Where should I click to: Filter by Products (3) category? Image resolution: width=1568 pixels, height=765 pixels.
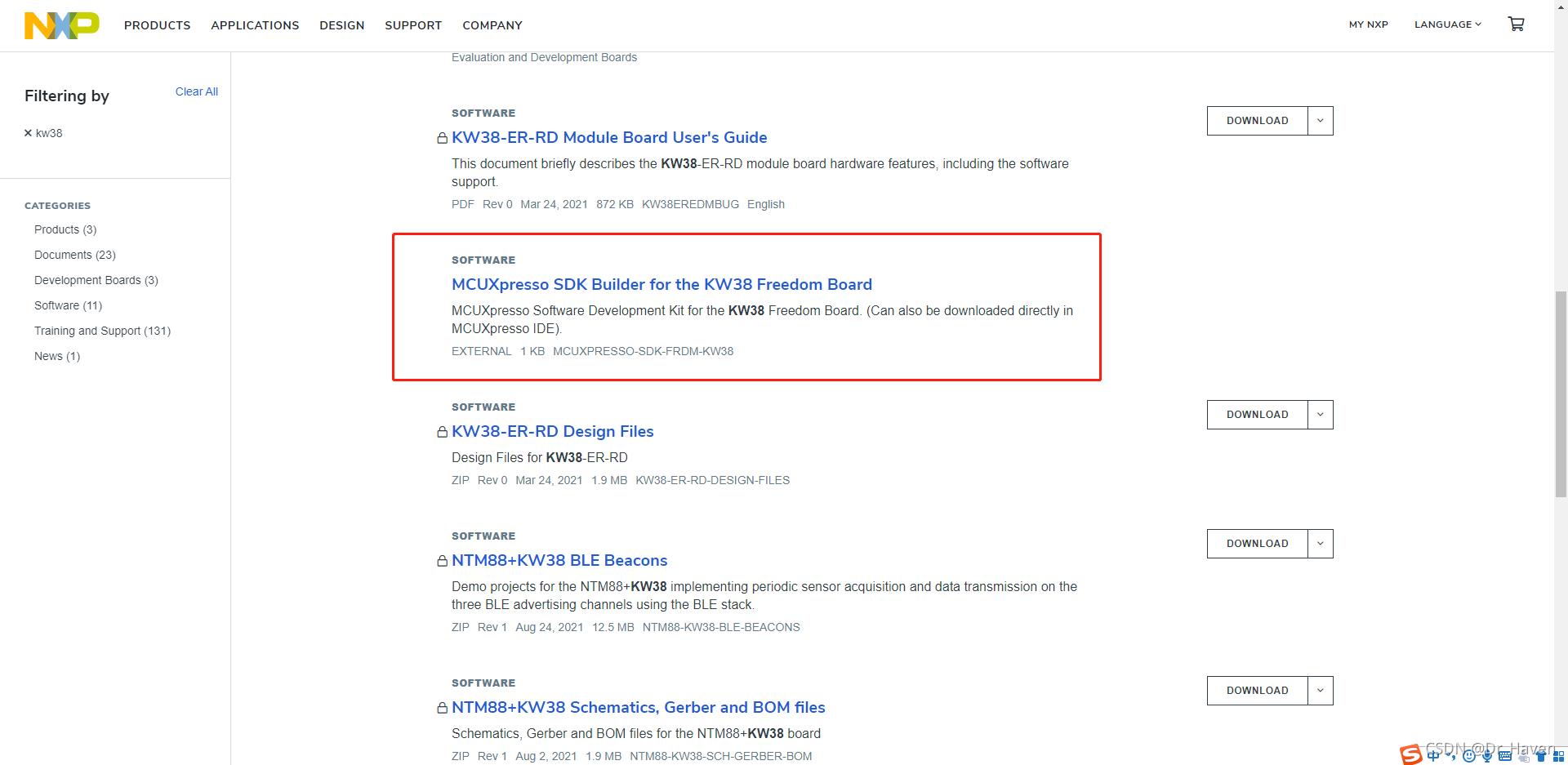click(65, 229)
